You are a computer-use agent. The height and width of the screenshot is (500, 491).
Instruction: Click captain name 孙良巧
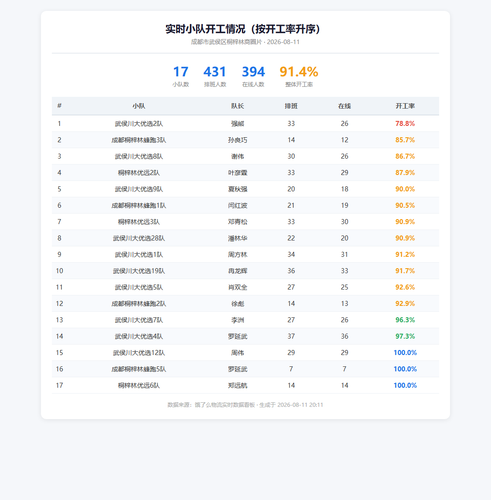click(x=238, y=140)
